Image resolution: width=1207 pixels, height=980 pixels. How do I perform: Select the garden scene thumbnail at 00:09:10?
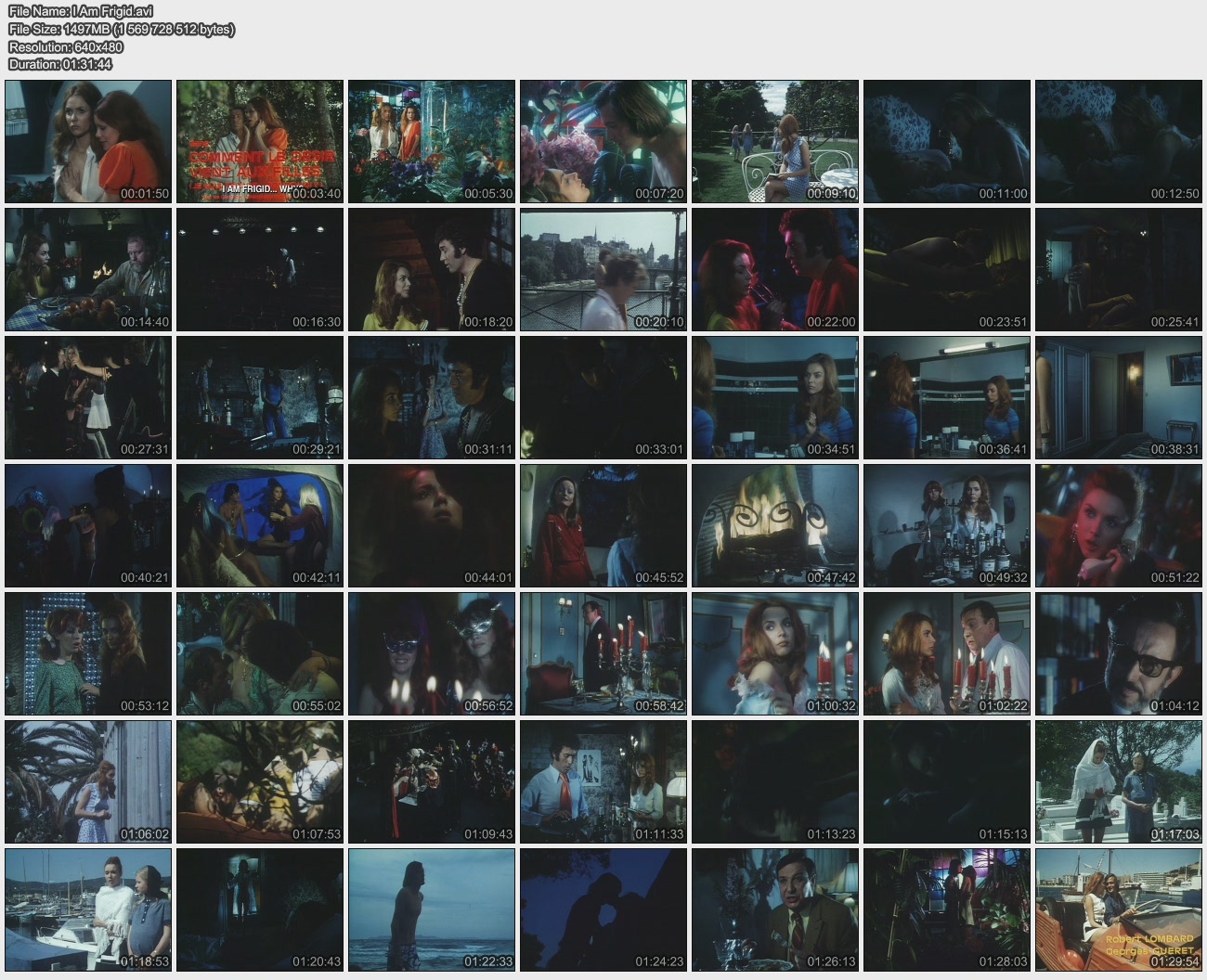click(775, 141)
